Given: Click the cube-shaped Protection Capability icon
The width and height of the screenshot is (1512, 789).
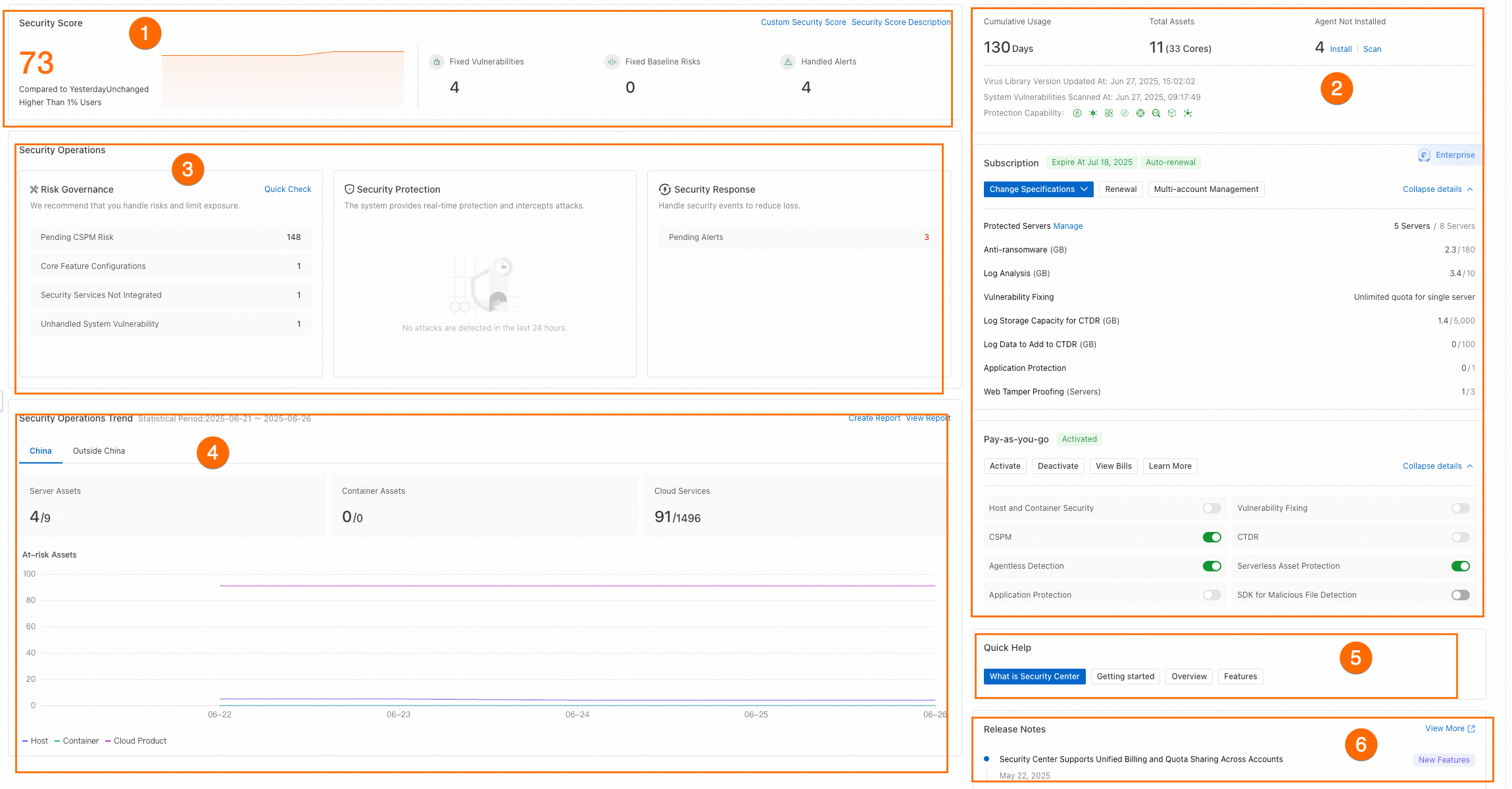Looking at the screenshot, I should pyautogui.click(x=1172, y=113).
